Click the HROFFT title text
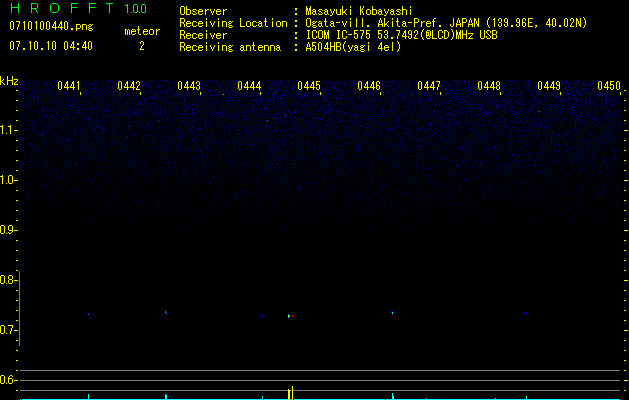The image size is (629, 400). click(62, 8)
